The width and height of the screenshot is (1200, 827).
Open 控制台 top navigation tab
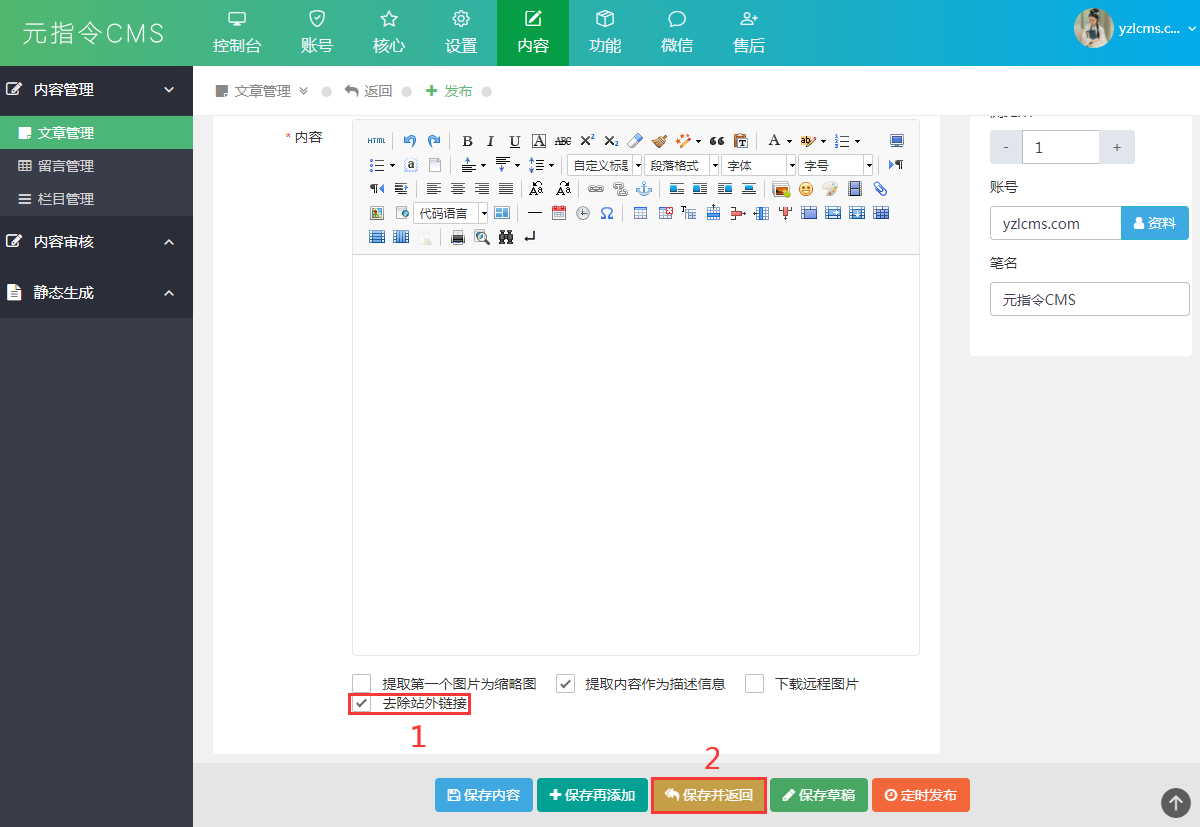coord(237,33)
